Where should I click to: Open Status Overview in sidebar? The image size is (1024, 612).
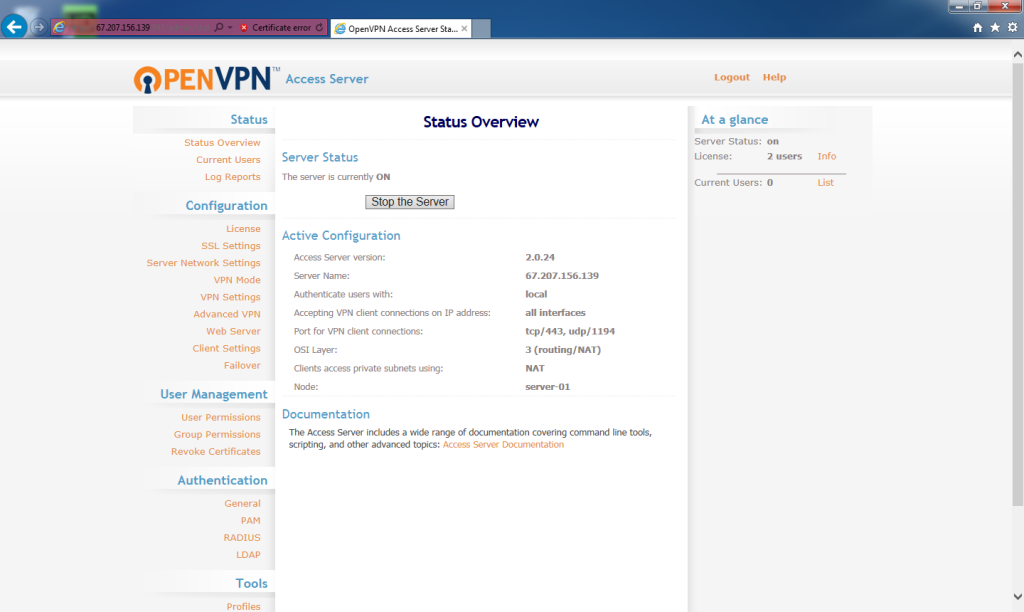tap(222, 142)
